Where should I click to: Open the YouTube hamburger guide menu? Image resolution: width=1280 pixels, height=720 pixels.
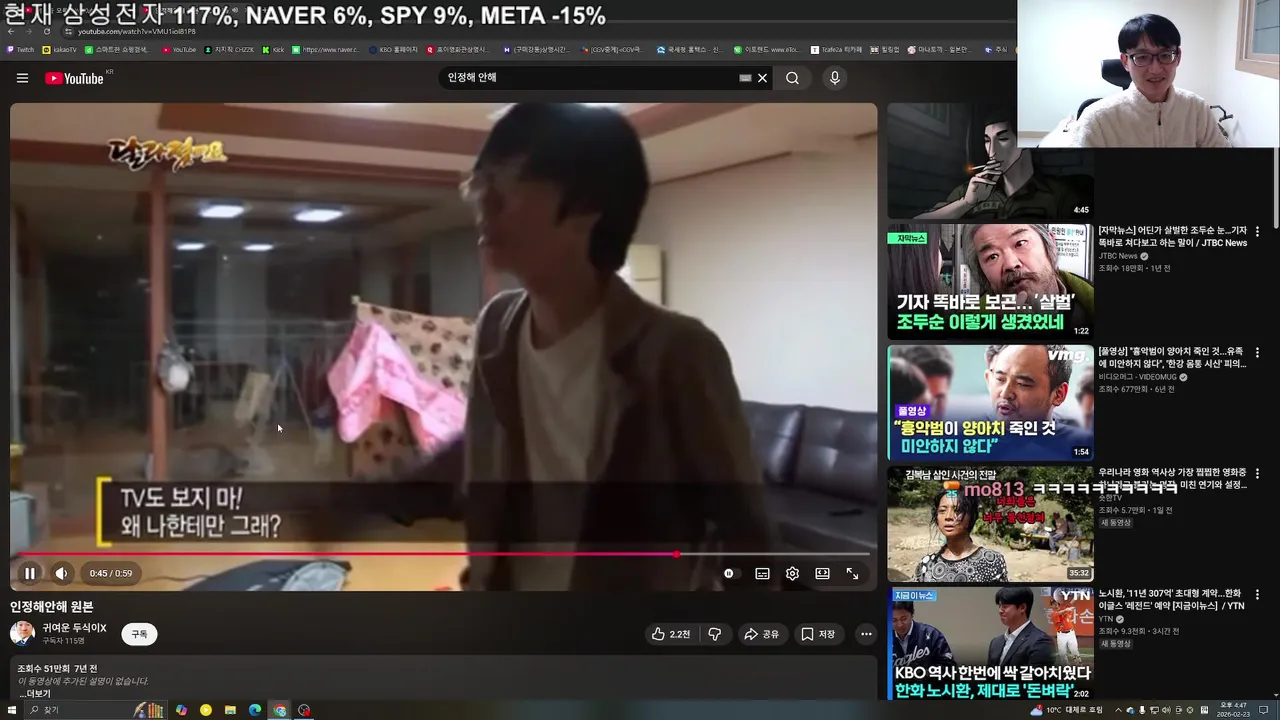(x=22, y=78)
